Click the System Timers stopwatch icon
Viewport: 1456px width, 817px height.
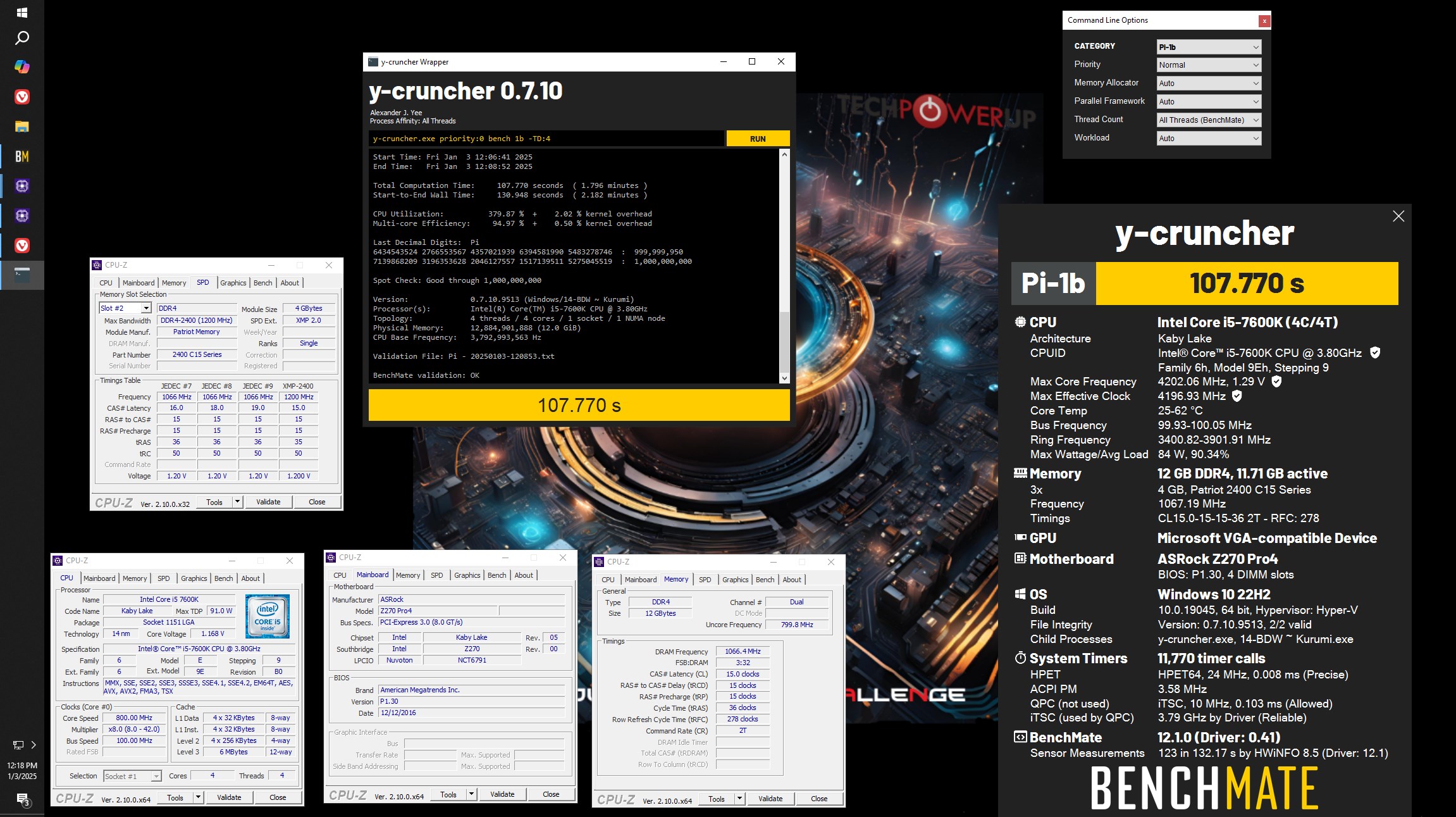click(x=1020, y=658)
